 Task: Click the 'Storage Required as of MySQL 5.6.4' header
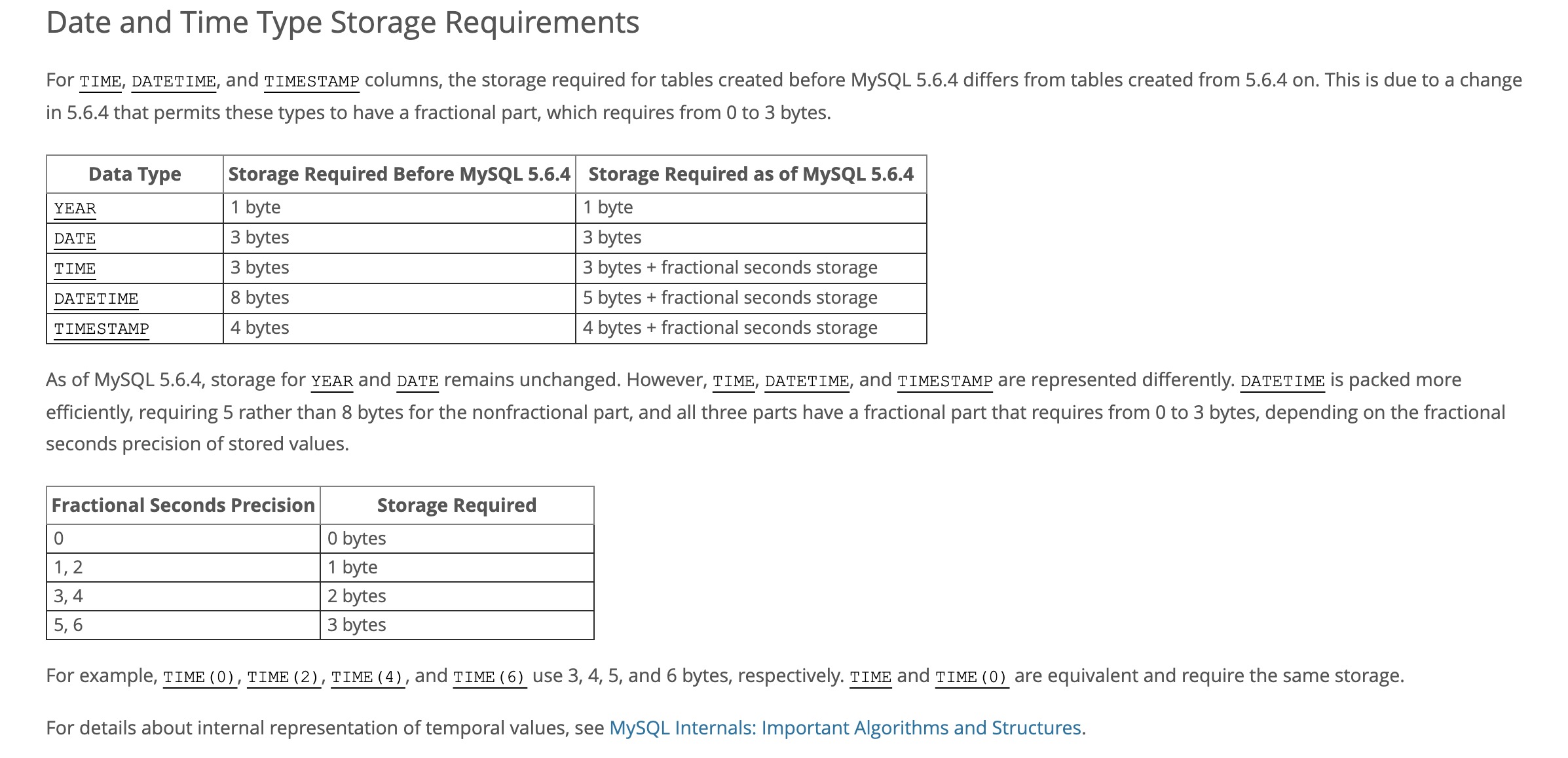[x=751, y=174]
